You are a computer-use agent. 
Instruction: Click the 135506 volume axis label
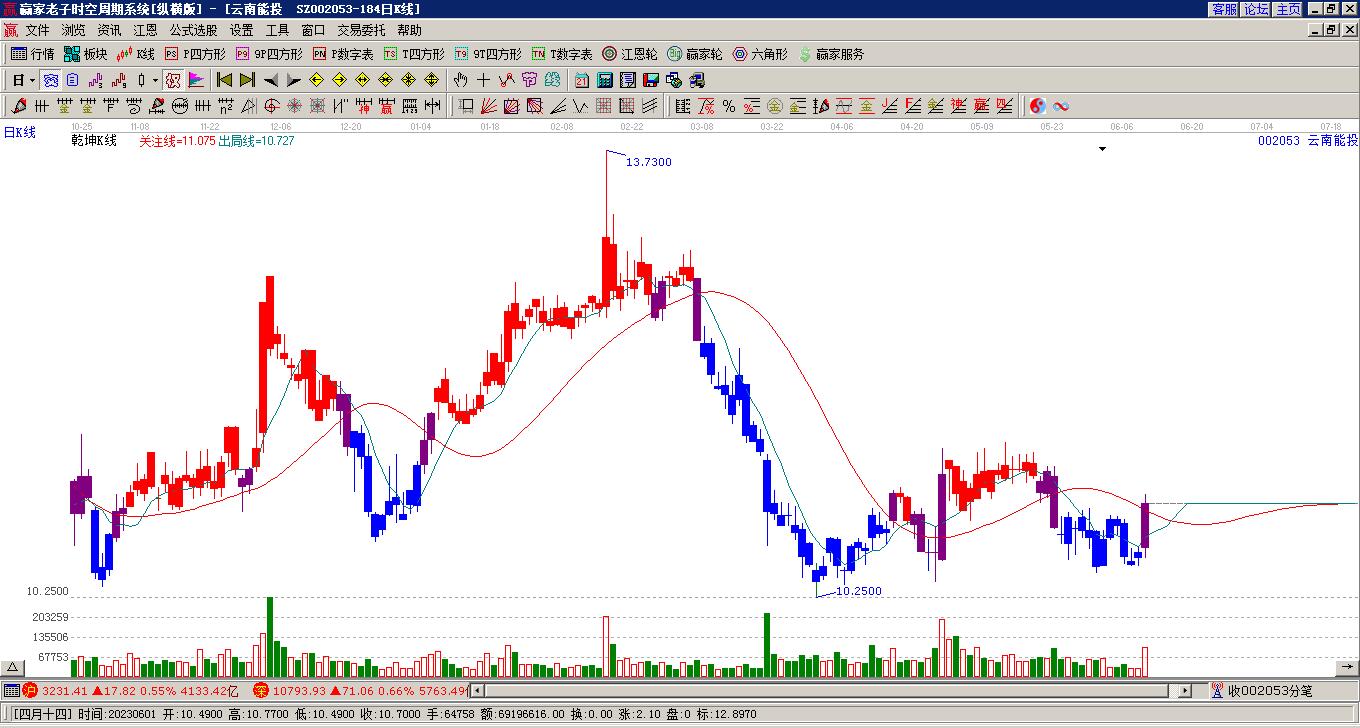pyautogui.click(x=50, y=637)
